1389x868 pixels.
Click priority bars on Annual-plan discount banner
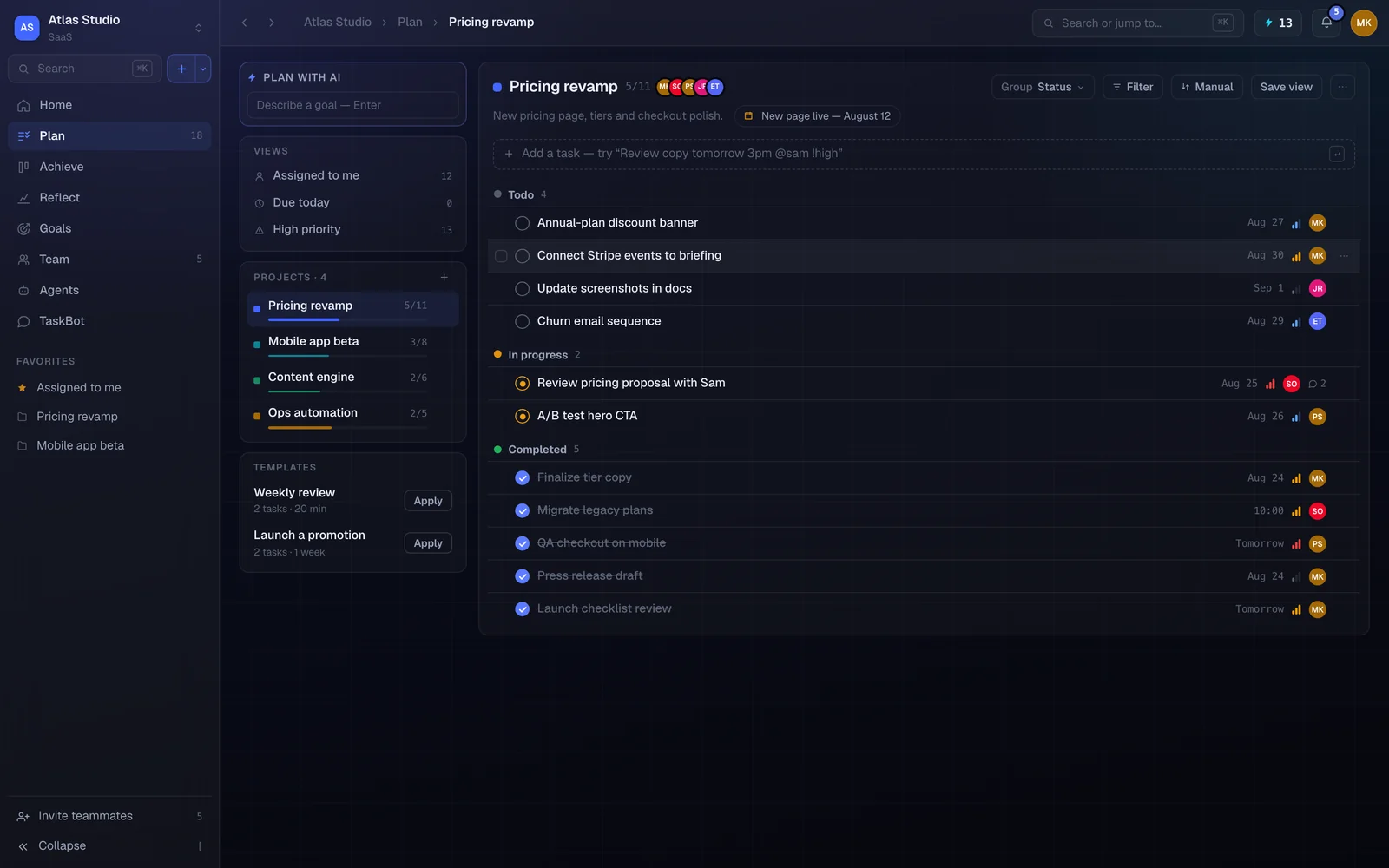point(1295,223)
